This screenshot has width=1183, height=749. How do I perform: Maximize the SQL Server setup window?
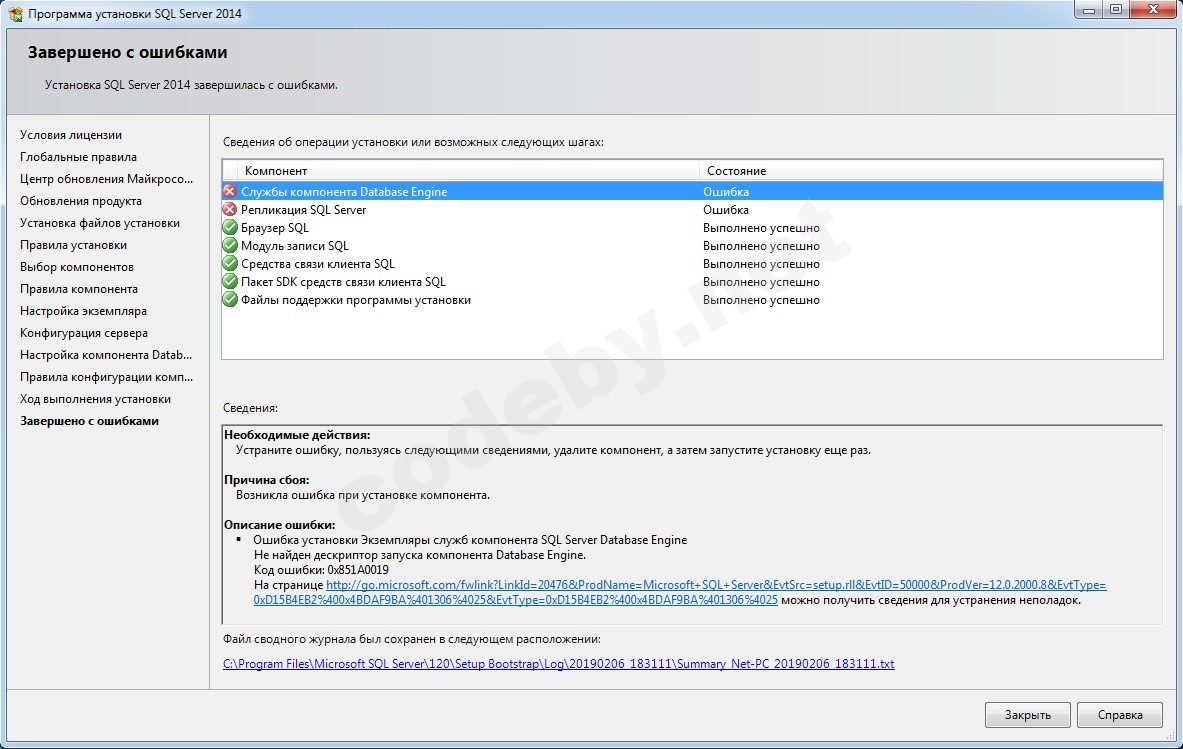click(x=1115, y=10)
